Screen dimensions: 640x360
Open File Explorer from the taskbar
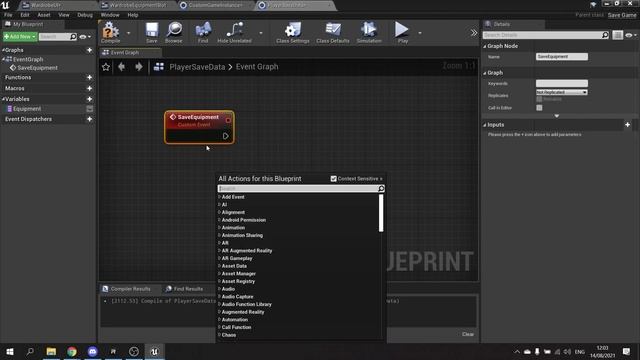51,351
